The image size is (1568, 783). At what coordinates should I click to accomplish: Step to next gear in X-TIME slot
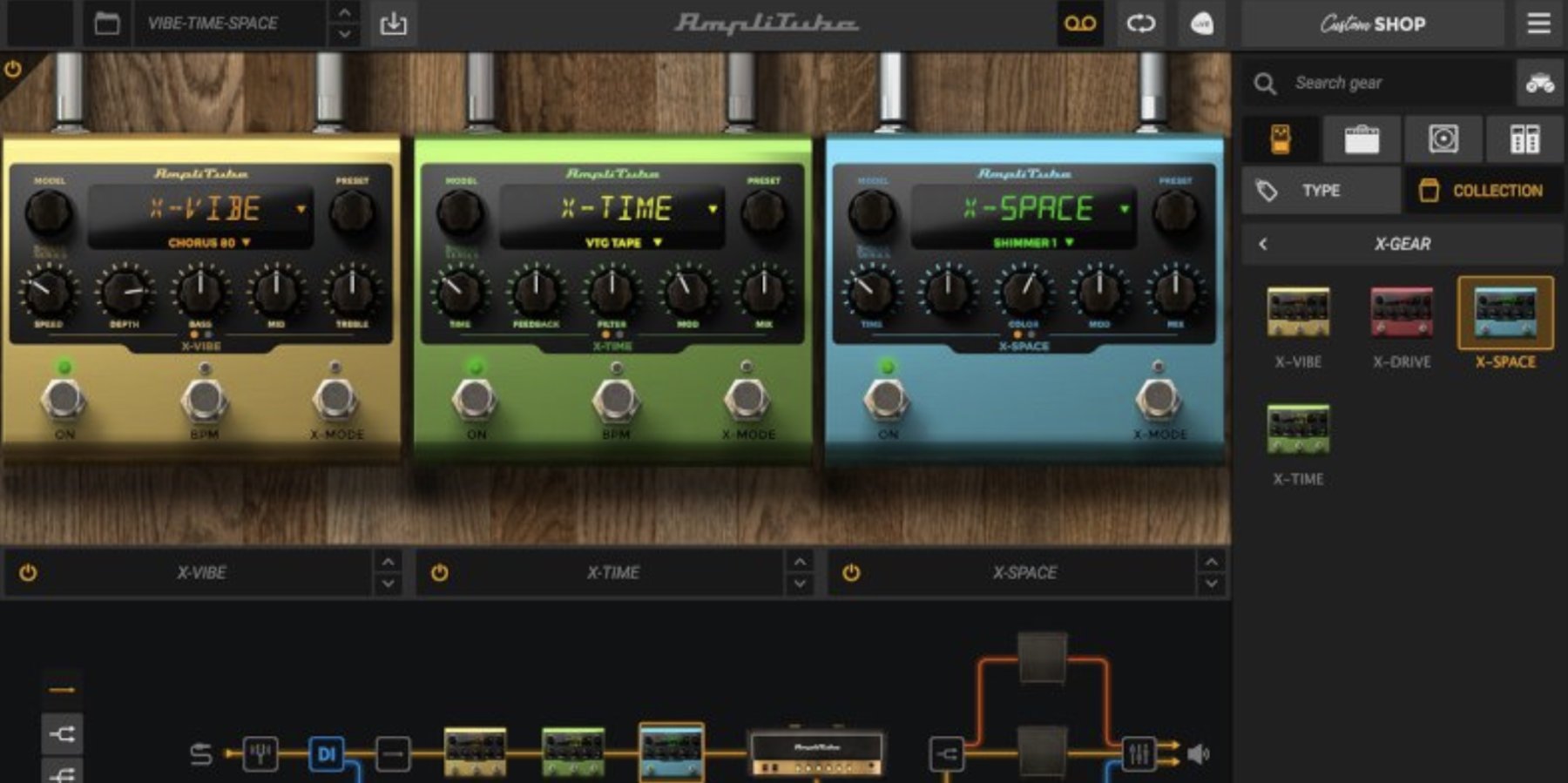pyautogui.click(x=800, y=584)
